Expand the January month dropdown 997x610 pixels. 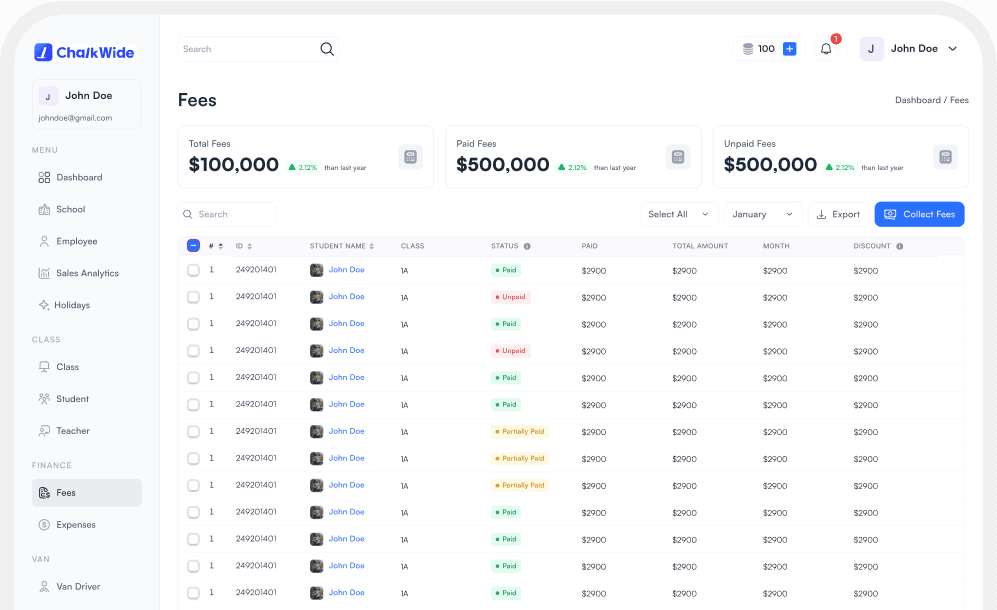[x=763, y=214]
